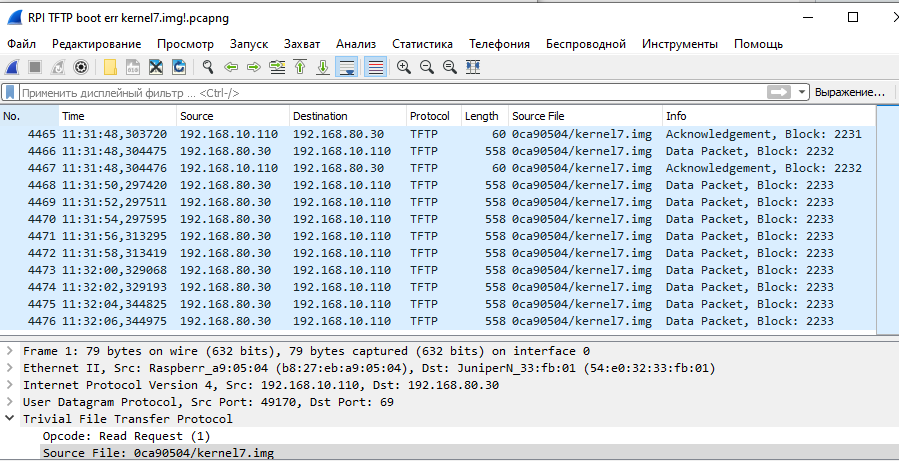
Task: Go back in packet history arrow
Action: tap(231, 67)
